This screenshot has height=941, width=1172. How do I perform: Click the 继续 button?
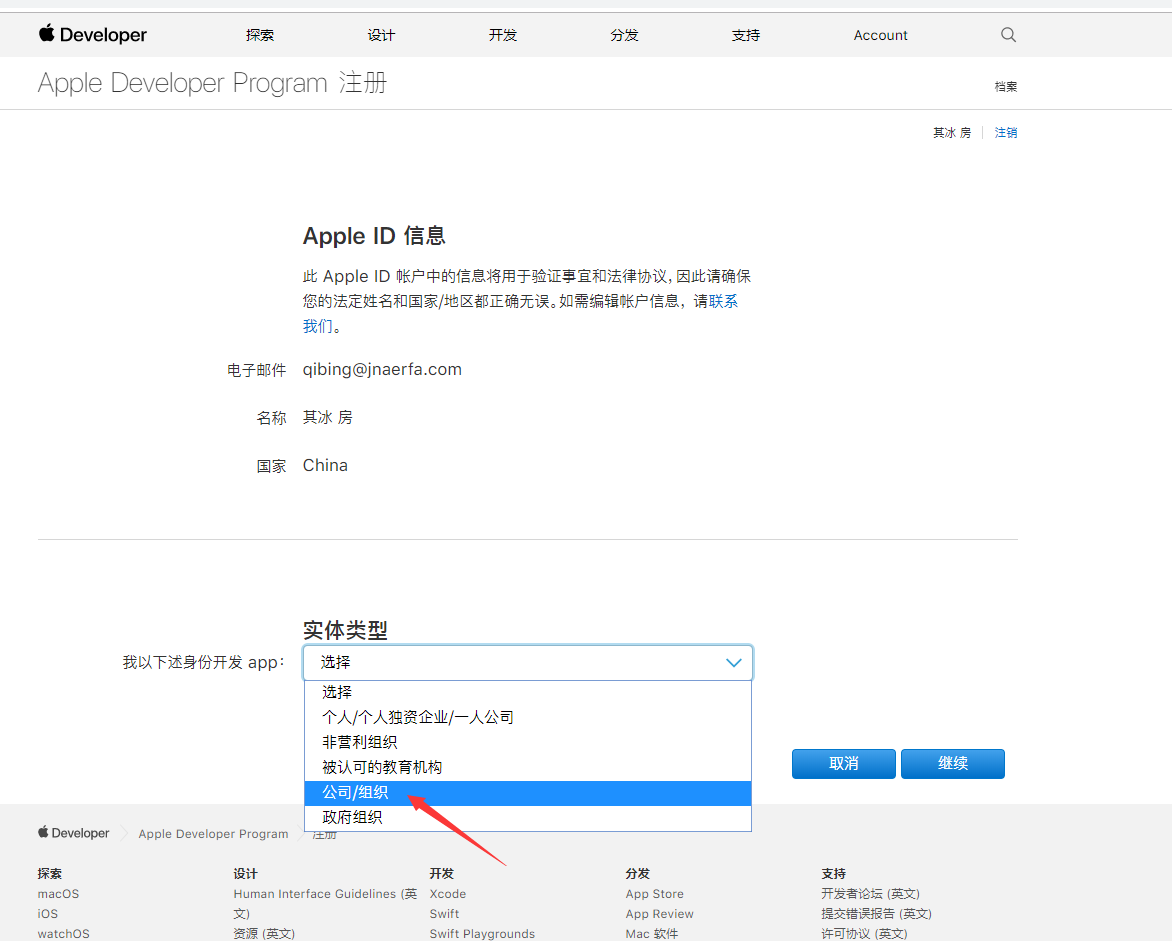click(952, 764)
